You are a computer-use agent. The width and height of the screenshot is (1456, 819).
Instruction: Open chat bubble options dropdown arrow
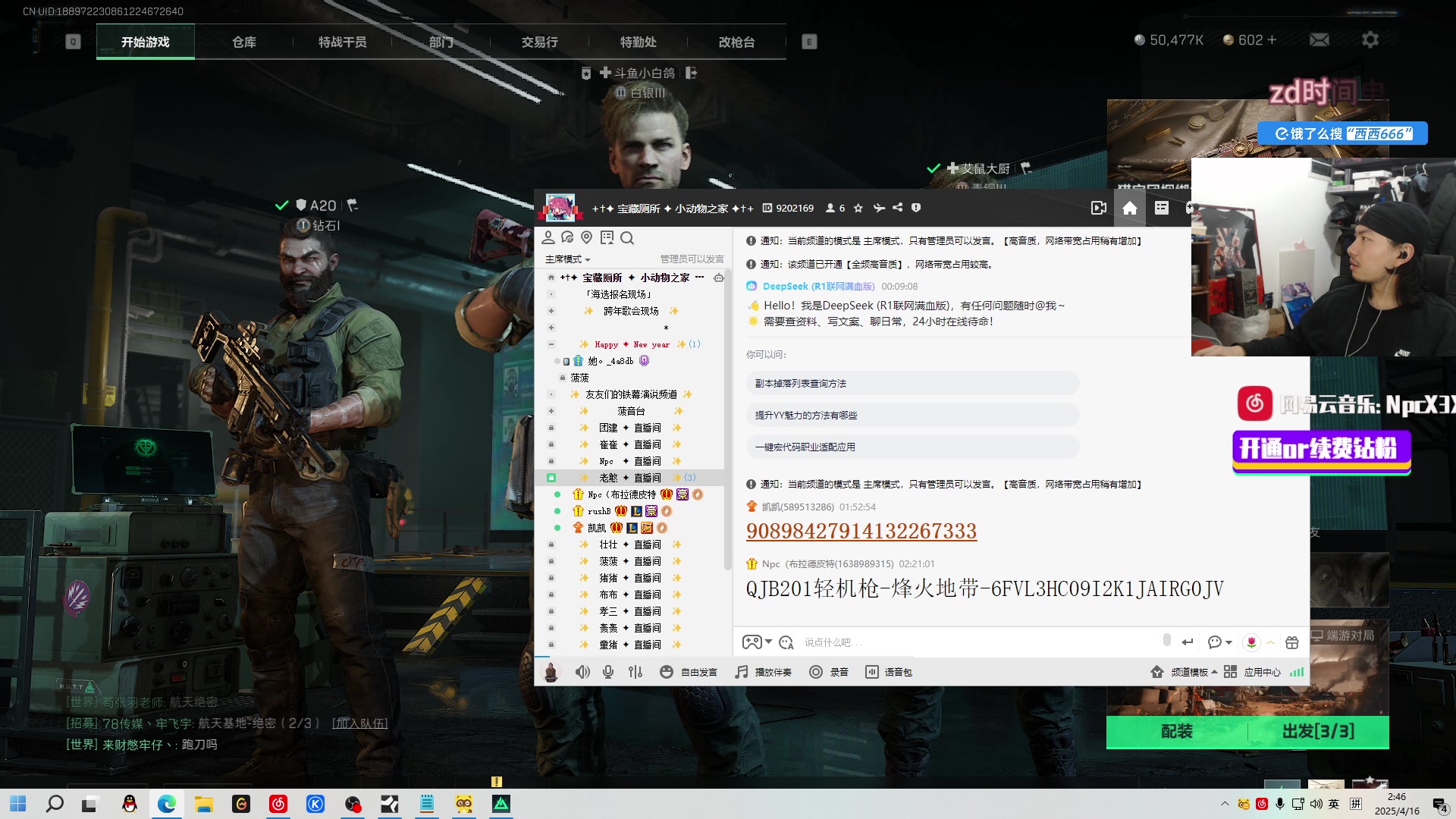(1228, 642)
